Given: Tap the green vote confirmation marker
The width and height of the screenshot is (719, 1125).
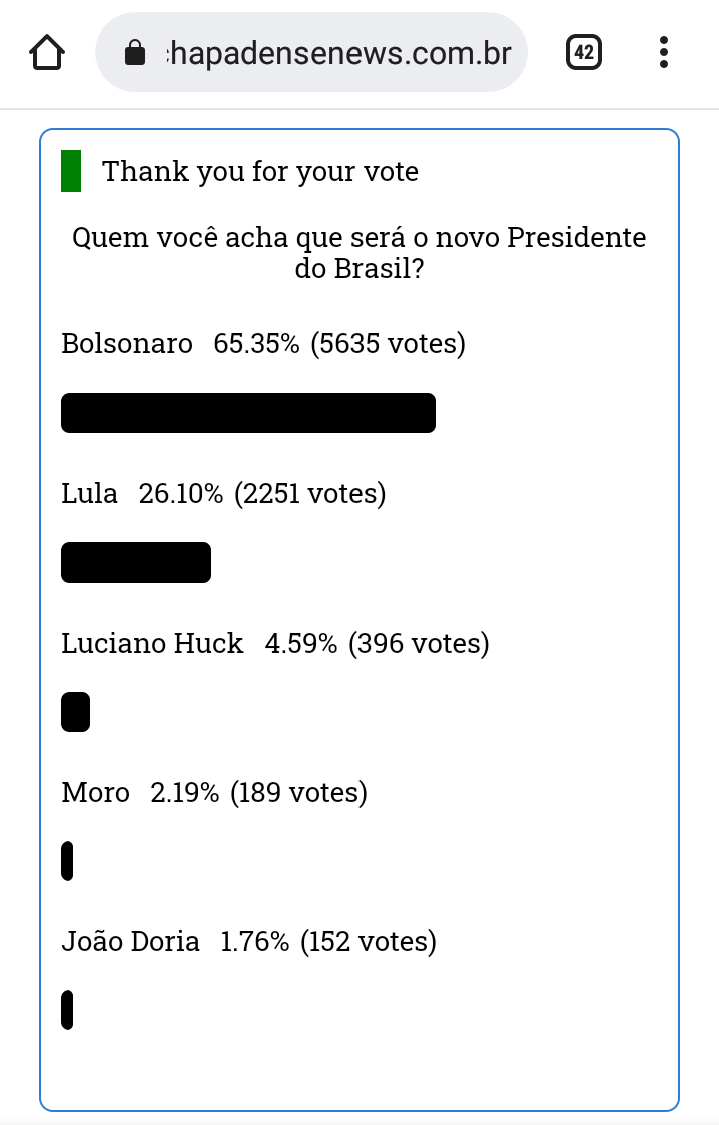Looking at the screenshot, I should coord(71,171).
